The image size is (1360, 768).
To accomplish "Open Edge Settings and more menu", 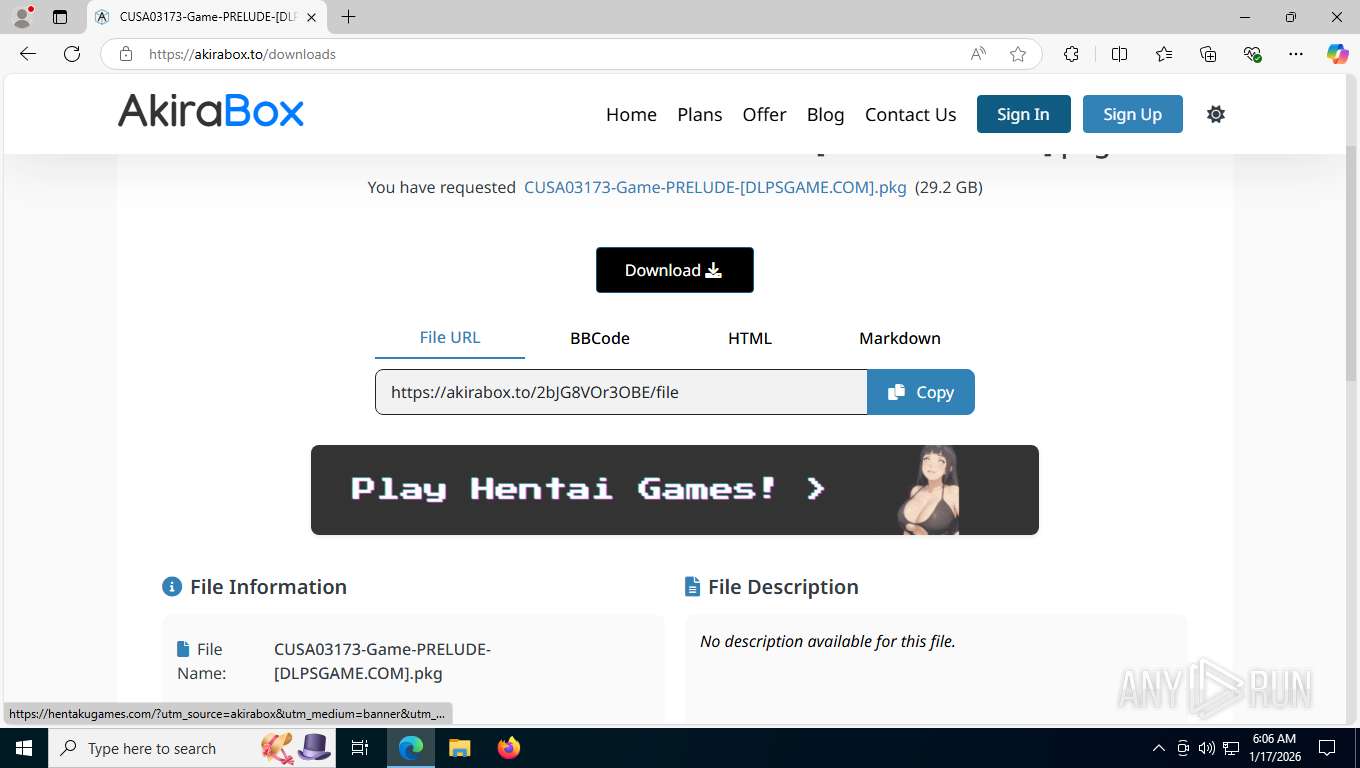I will tap(1296, 54).
